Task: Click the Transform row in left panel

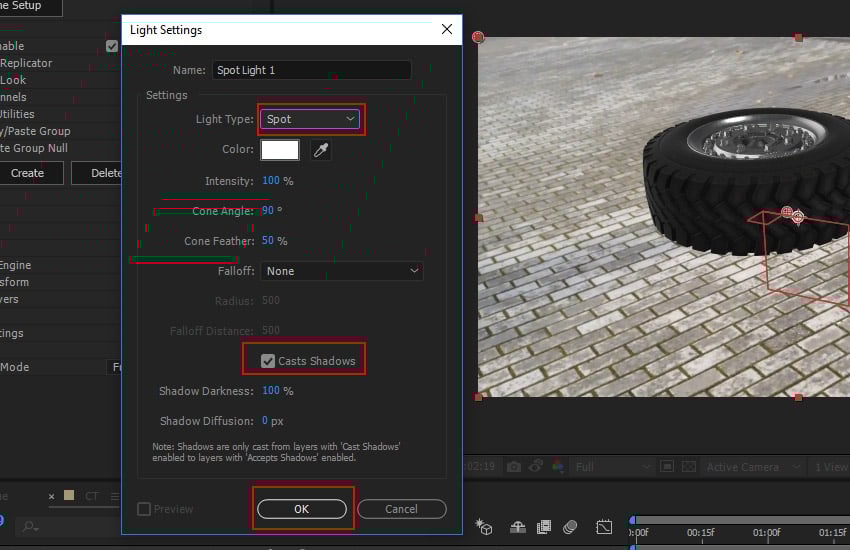Action: coord(15,282)
